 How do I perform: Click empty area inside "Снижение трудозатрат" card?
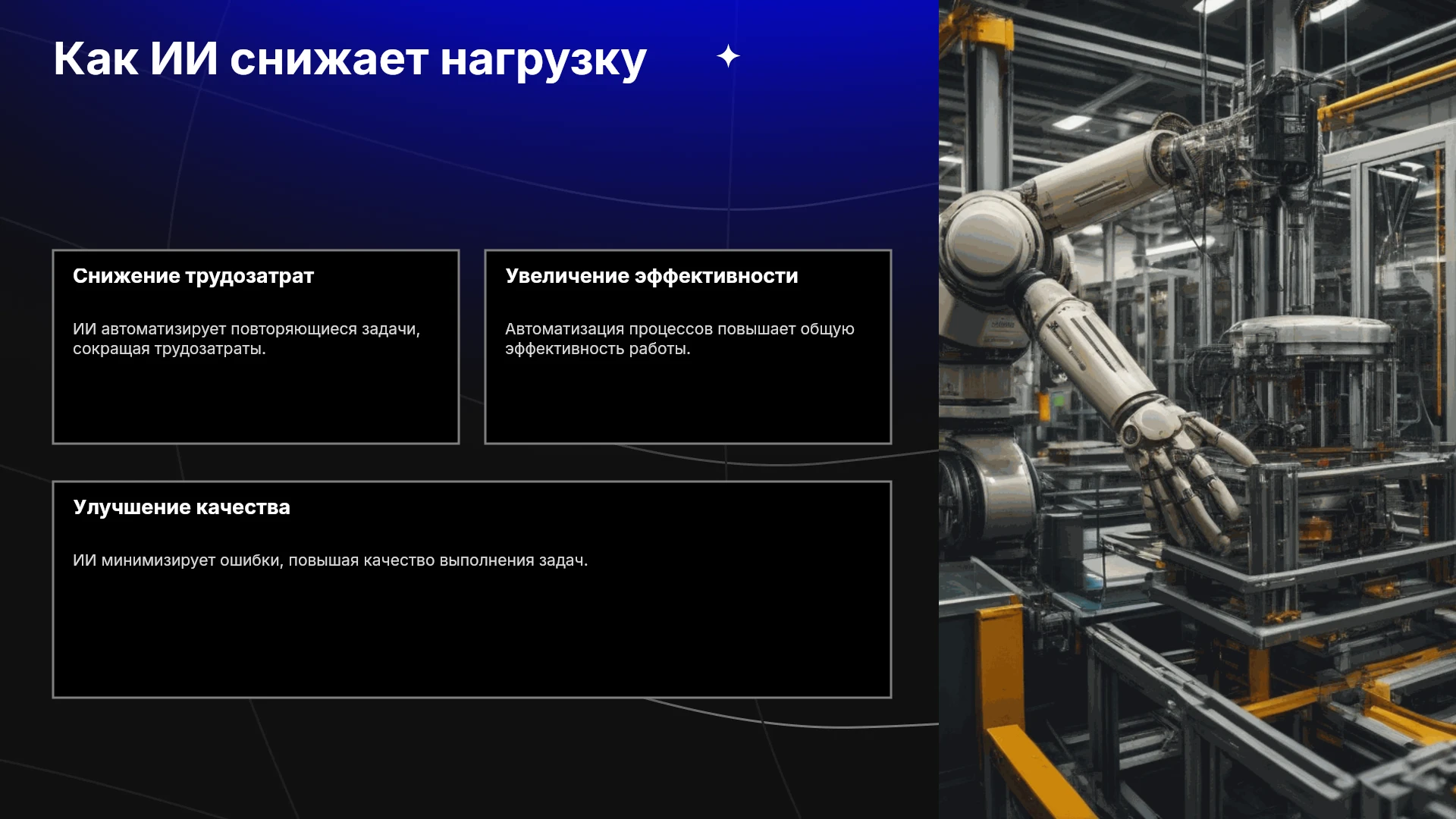(256, 402)
